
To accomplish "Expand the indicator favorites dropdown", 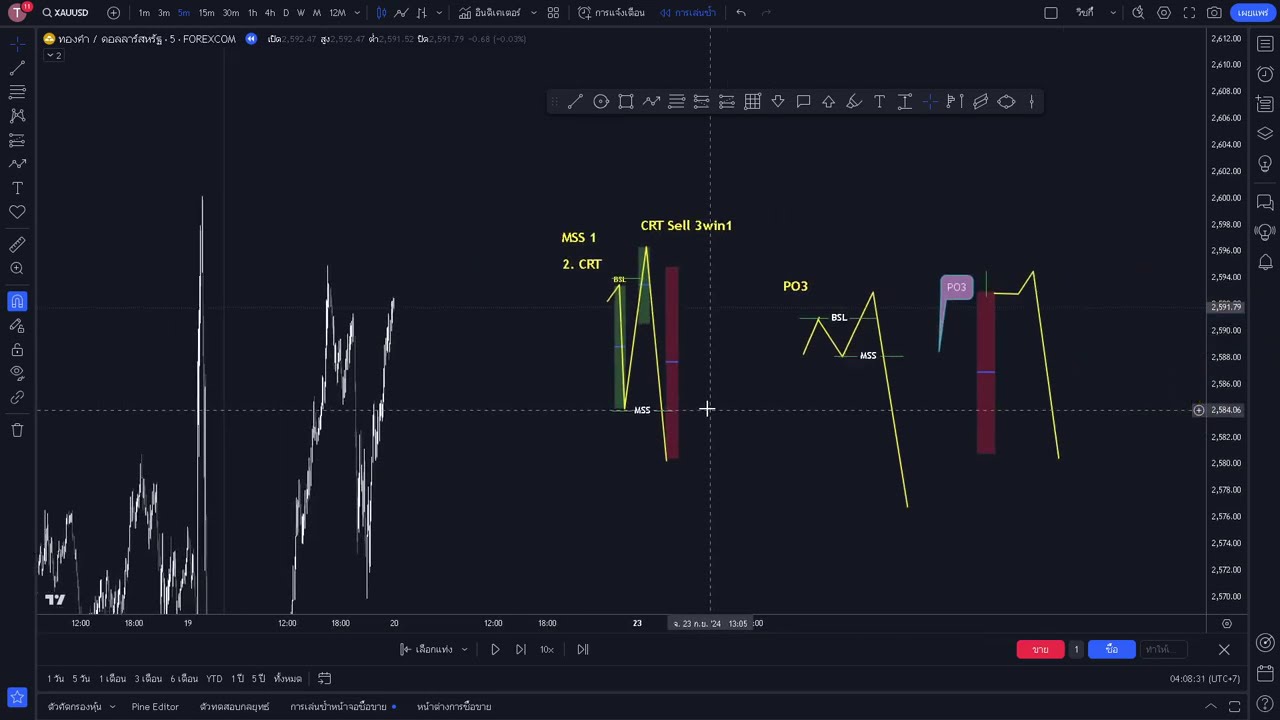I will click(x=533, y=13).
